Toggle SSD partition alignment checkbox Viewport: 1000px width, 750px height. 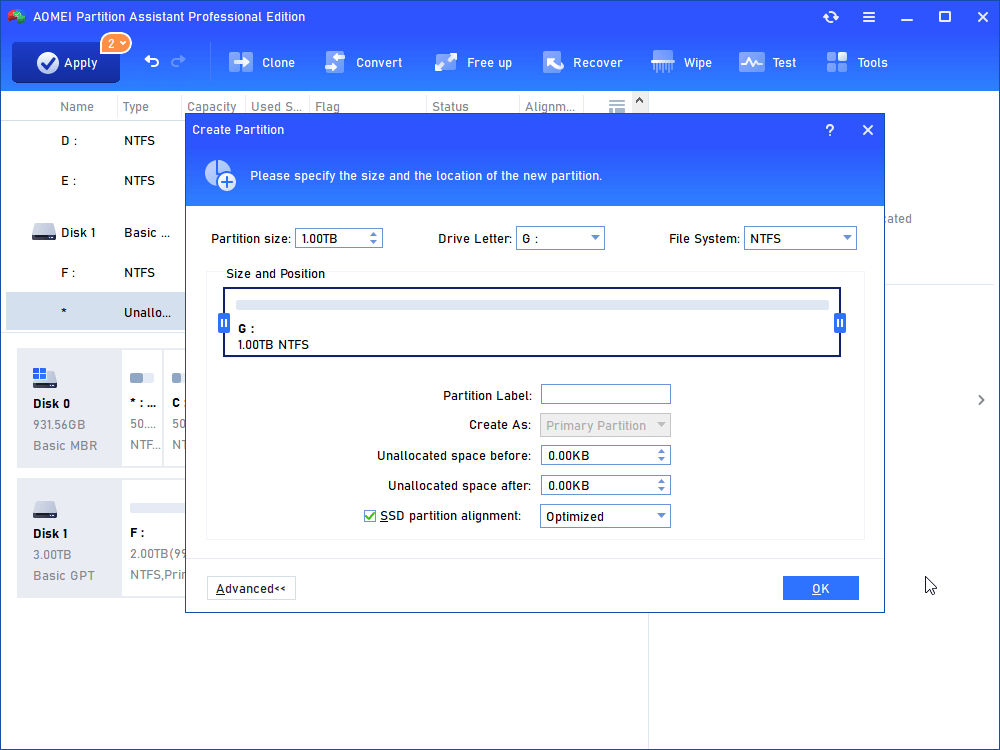coord(370,516)
